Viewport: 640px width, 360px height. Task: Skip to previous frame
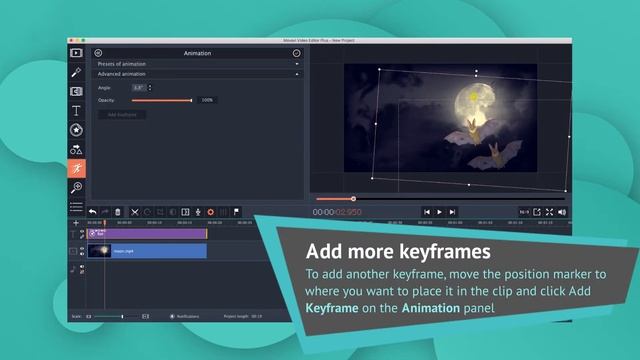click(427, 212)
